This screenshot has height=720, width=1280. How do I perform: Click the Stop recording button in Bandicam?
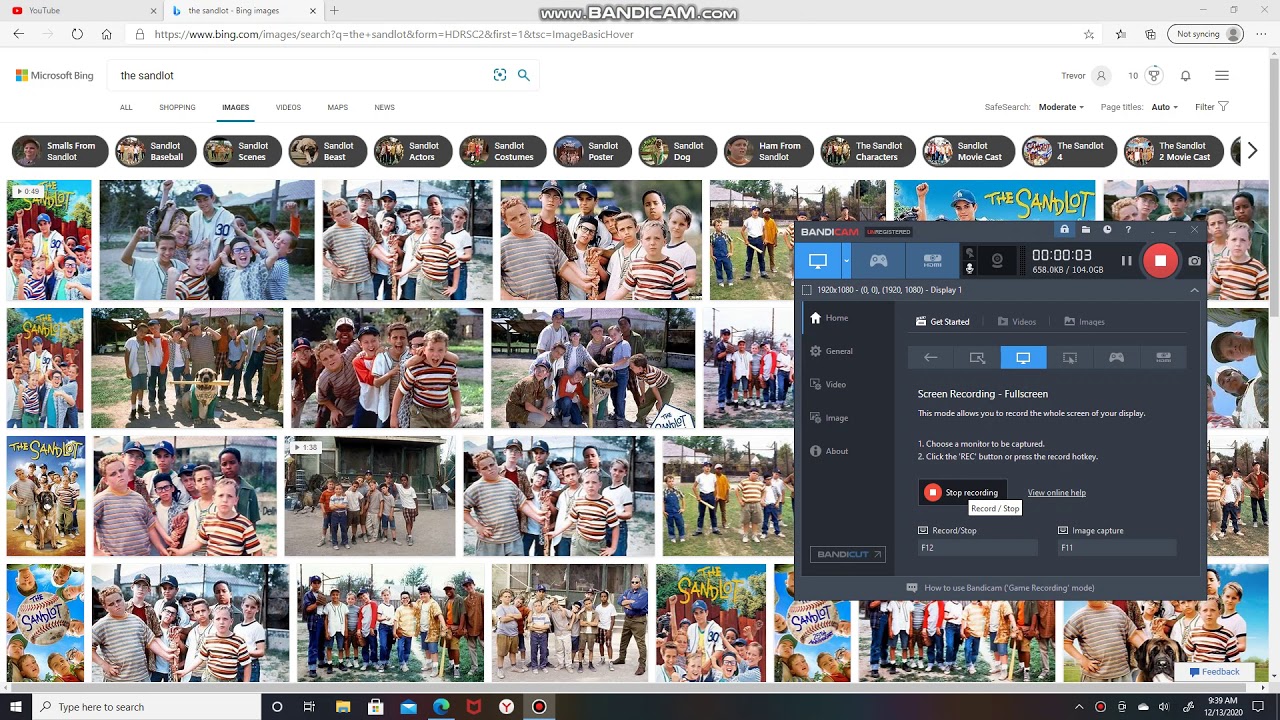click(962, 492)
